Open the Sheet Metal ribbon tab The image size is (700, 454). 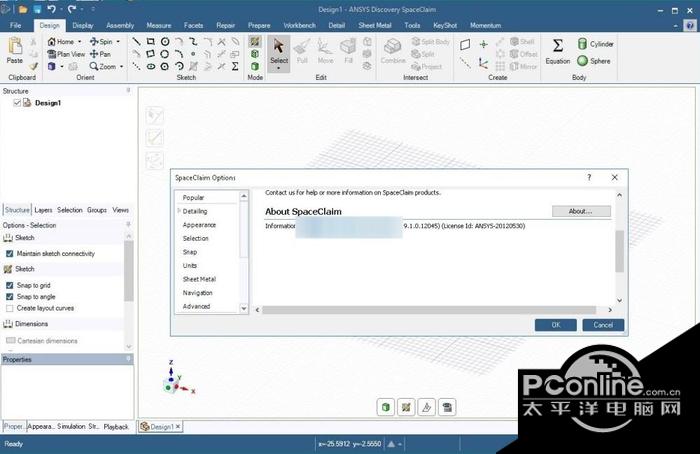(x=375, y=25)
